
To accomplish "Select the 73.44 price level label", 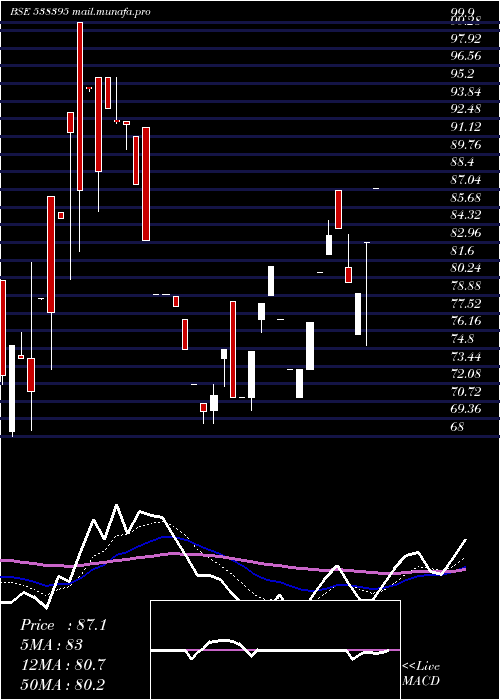I will click(466, 357).
